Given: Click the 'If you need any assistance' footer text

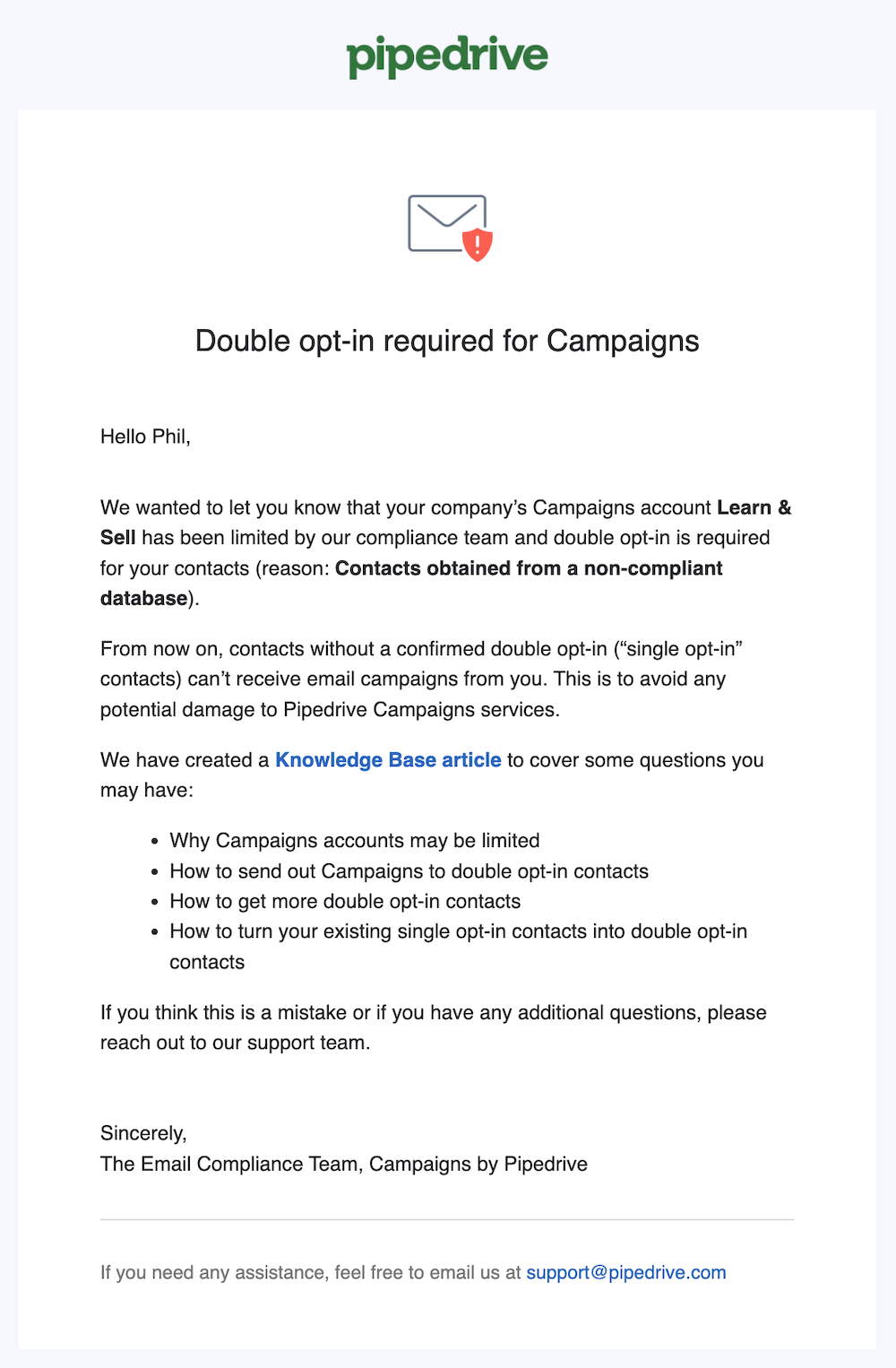Looking at the screenshot, I should coord(310,1273).
